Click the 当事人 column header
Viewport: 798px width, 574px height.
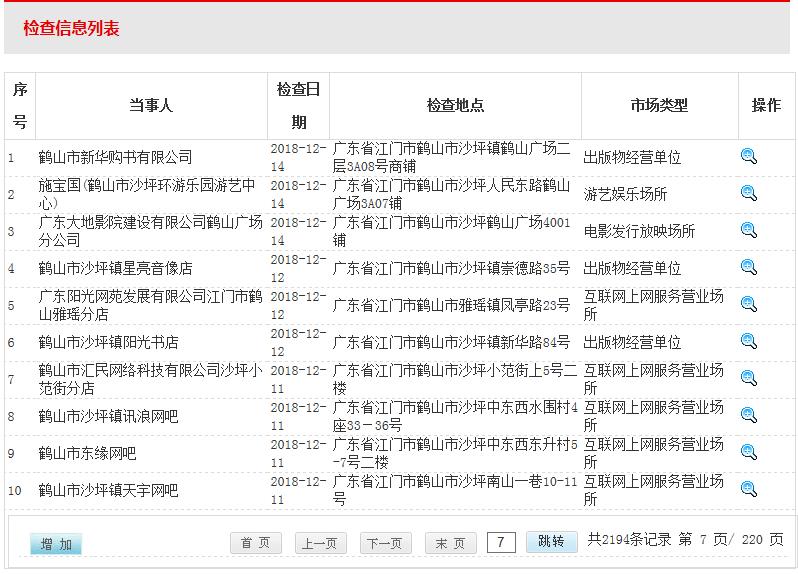(150, 105)
